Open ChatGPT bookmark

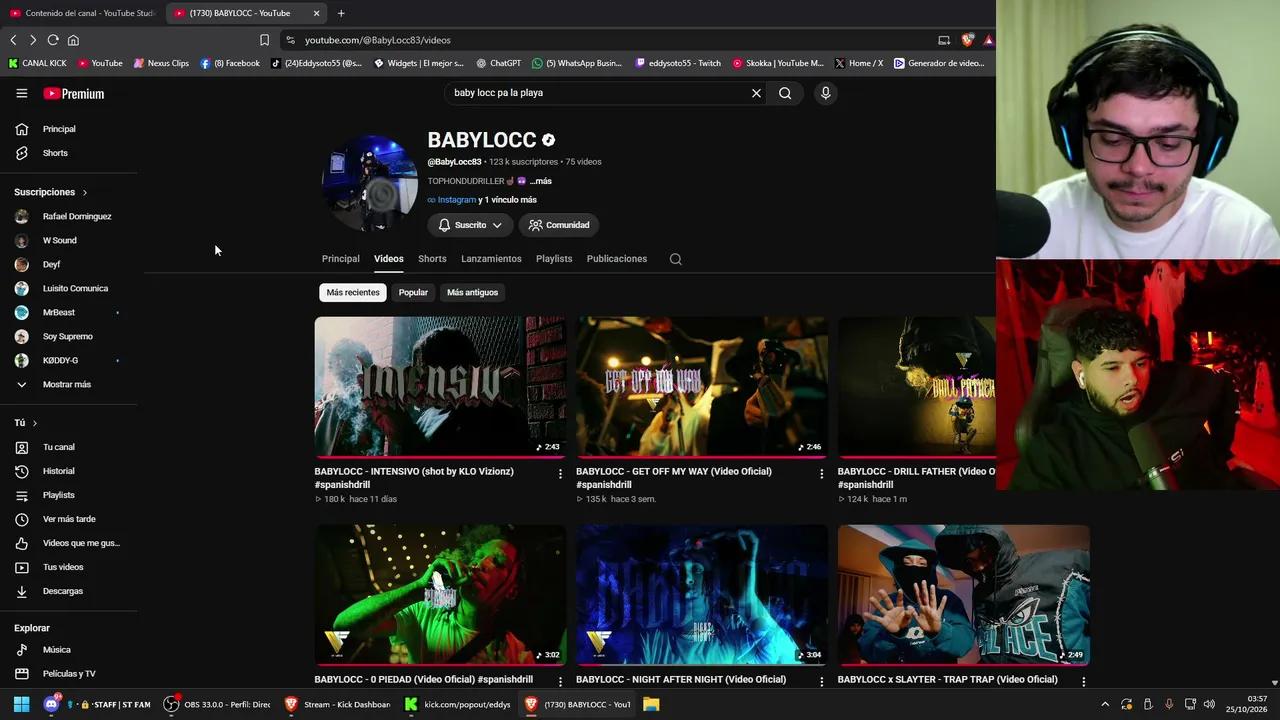click(498, 63)
